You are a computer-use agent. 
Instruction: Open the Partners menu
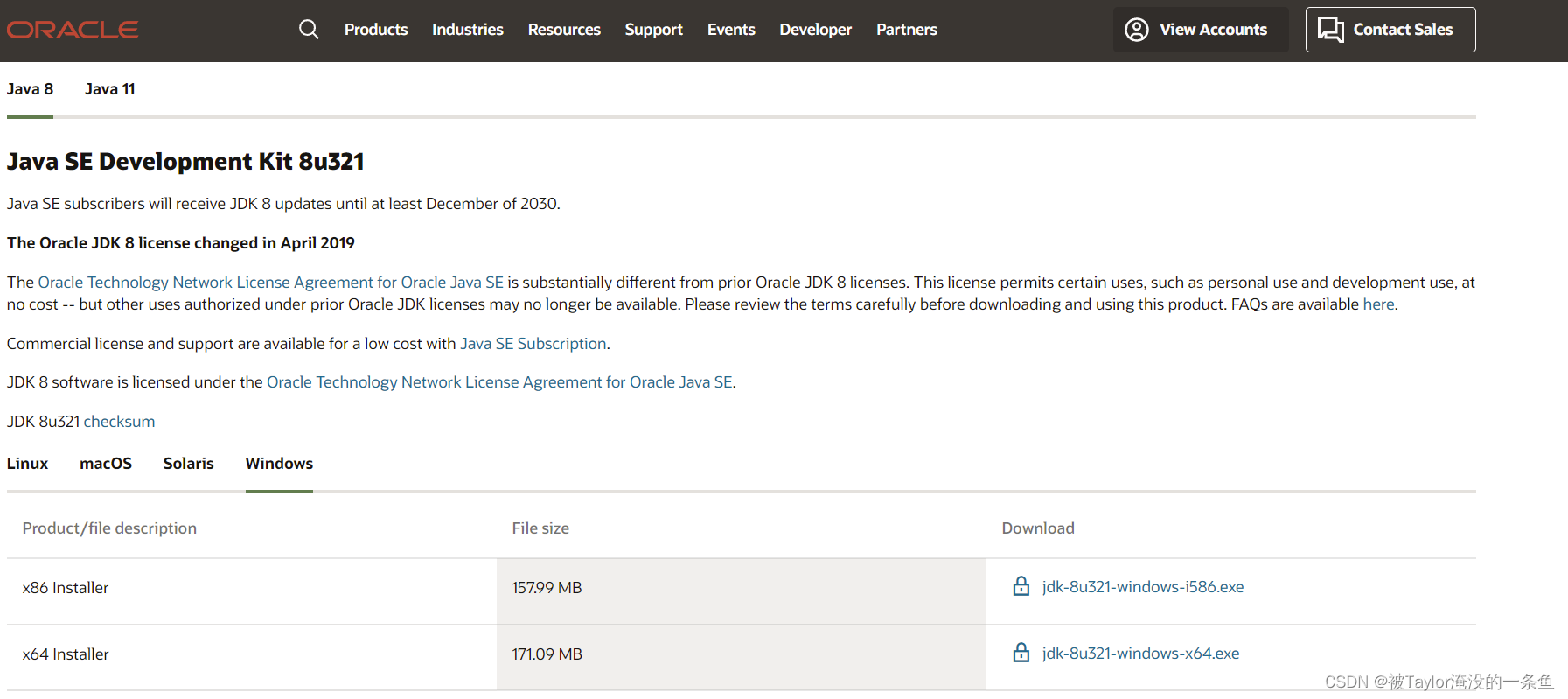[907, 30]
